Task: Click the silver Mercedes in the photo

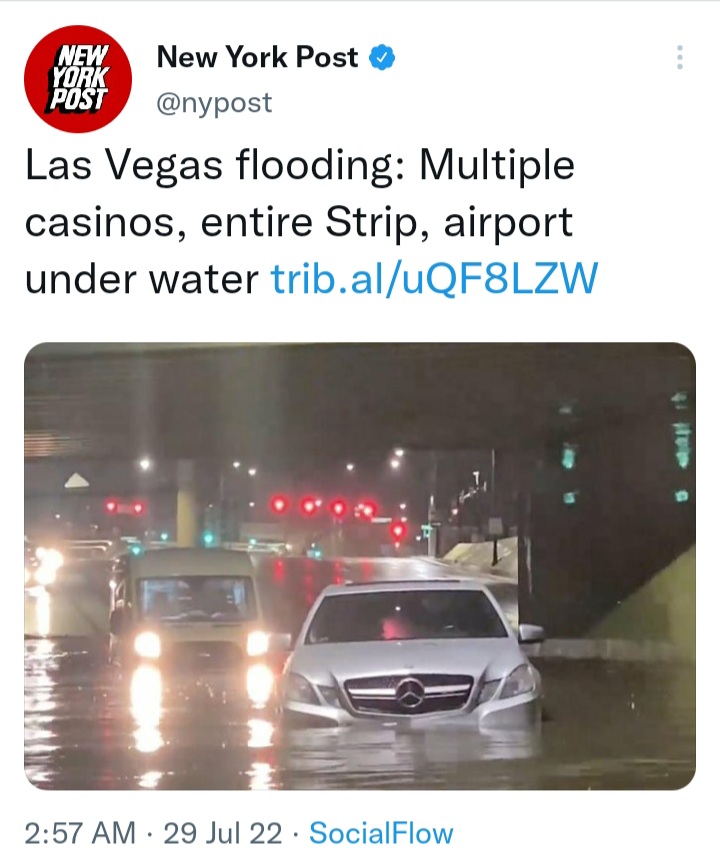Action: [x=412, y=654]
